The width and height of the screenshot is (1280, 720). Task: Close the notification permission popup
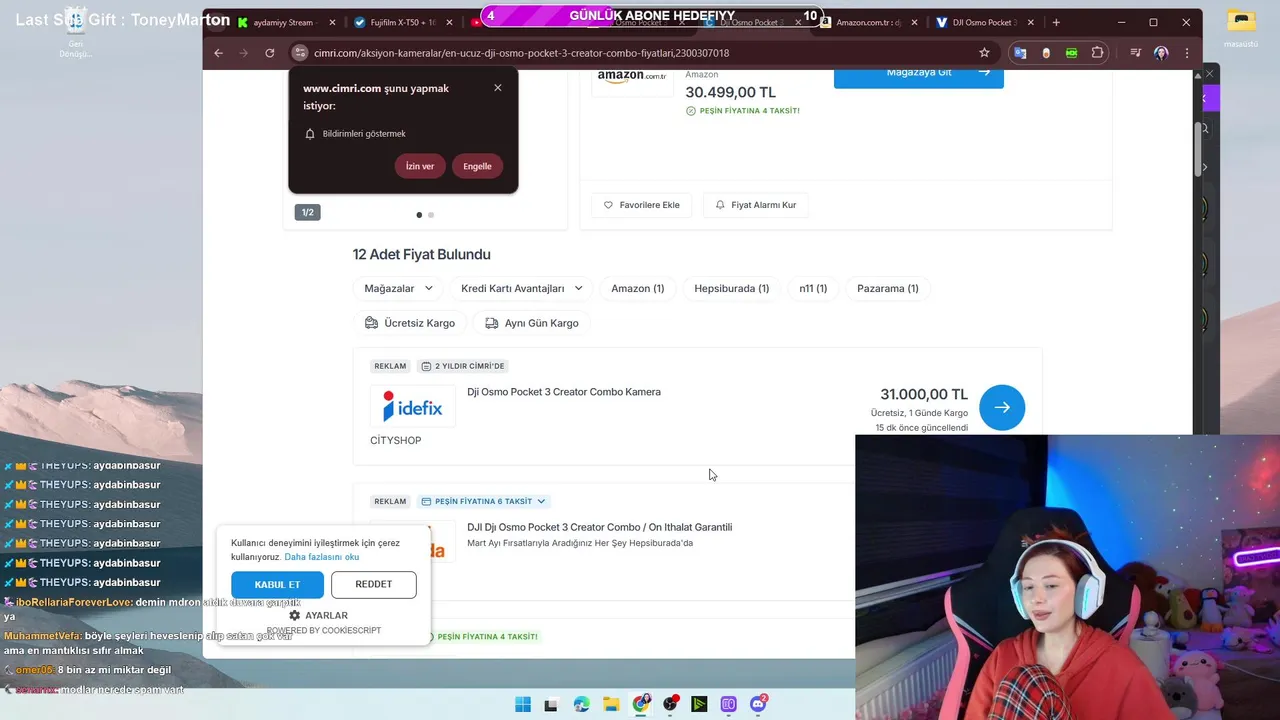(x=498, y=88)
